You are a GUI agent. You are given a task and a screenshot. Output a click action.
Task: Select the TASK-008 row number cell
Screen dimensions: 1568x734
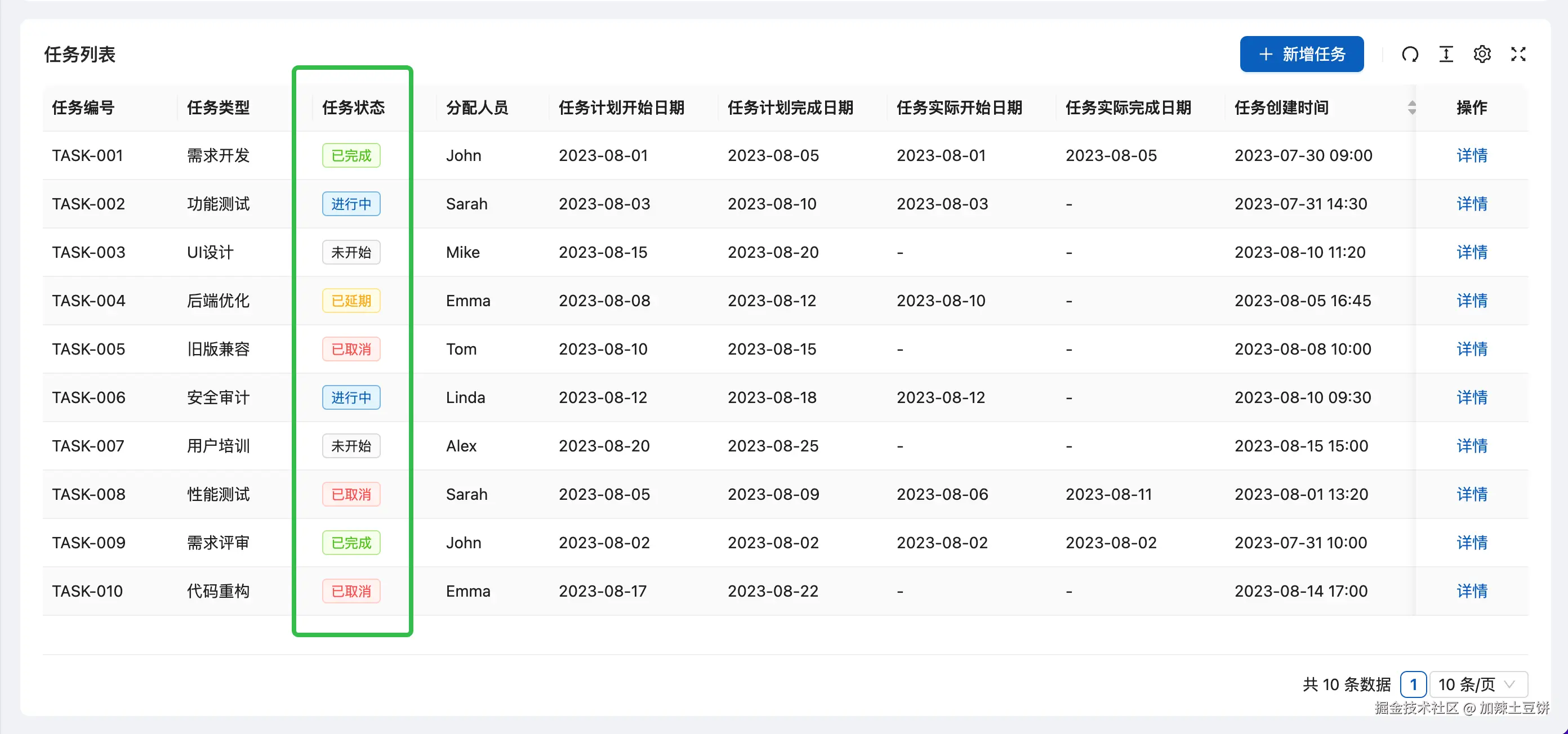89,494
